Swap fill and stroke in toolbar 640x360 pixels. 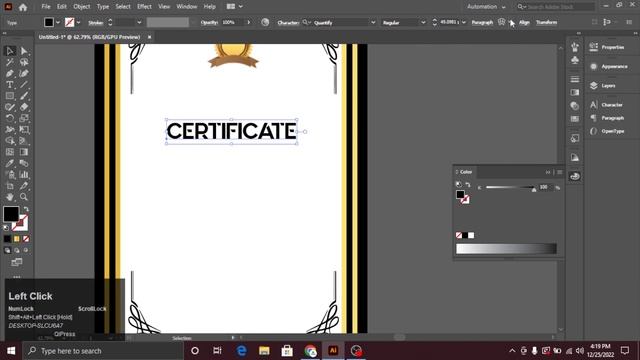pyautogui.click(x=26, y=209)
